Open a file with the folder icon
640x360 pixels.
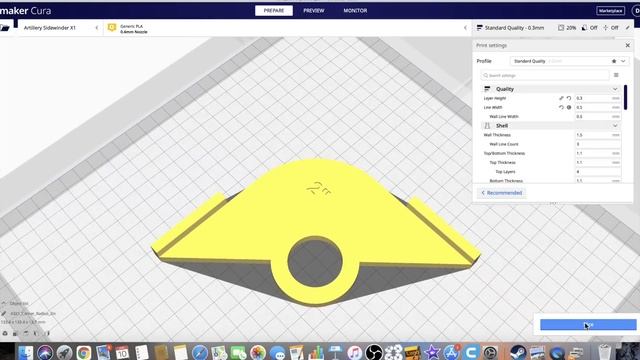point(4,28)
